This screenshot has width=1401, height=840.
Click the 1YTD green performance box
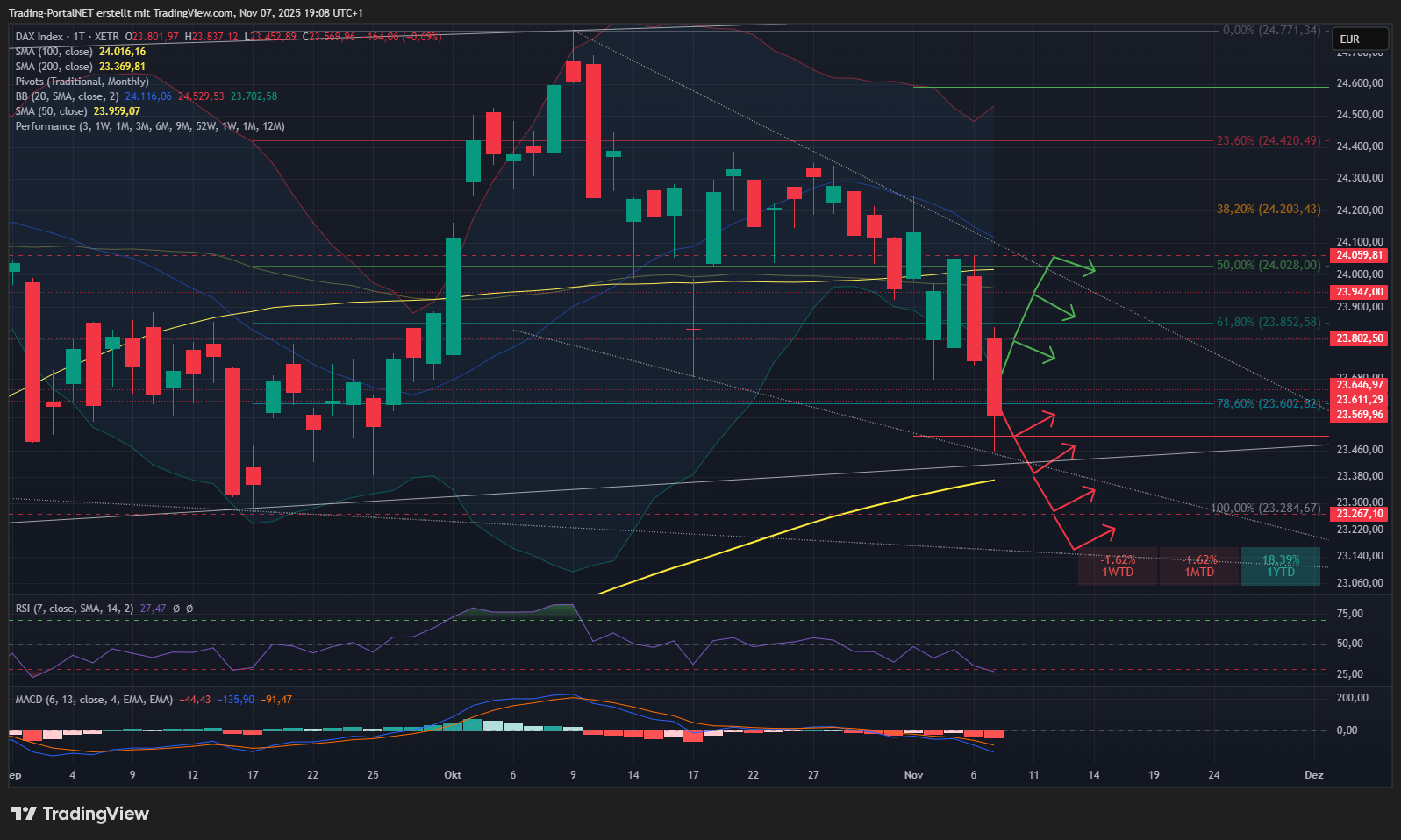[1280, 566]
